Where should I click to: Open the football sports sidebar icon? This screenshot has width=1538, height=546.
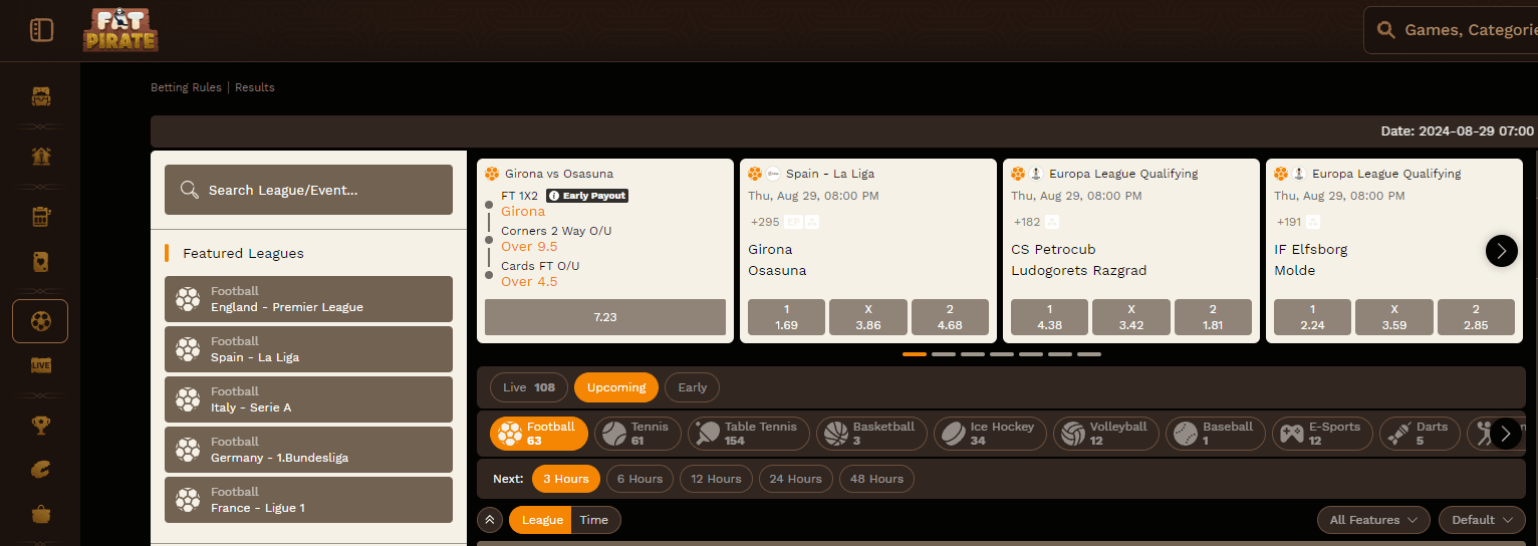click(40, 321)
